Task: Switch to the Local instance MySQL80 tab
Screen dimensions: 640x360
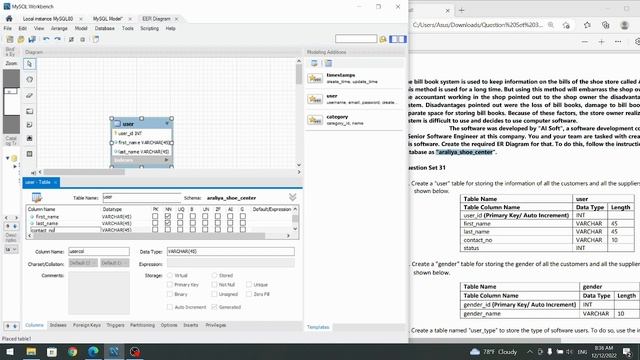Action: pos(48,19)
